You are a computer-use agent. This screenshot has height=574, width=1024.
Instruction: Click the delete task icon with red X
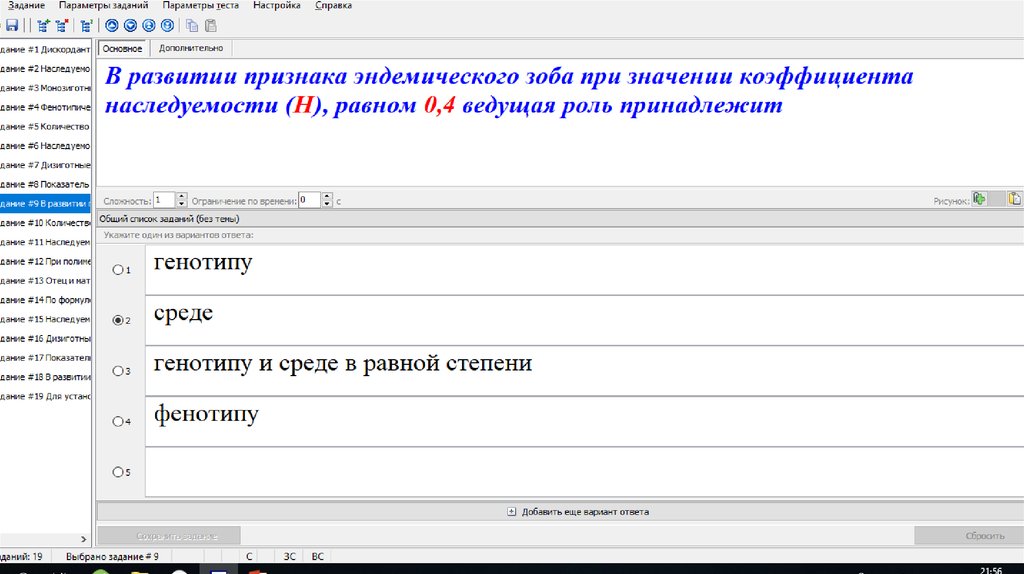62,25
